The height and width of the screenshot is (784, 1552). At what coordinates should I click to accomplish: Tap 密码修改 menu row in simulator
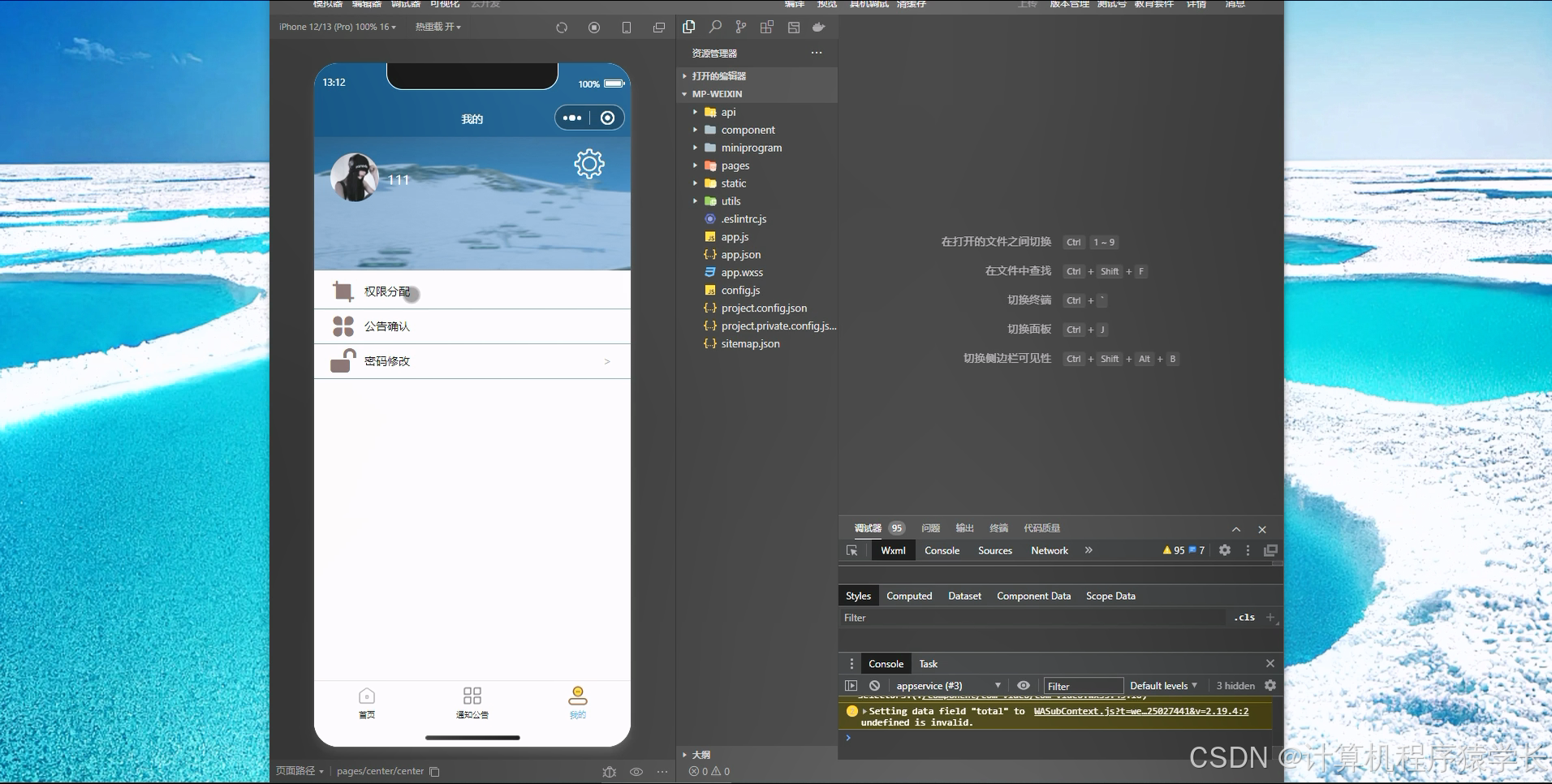click(x=472, y=361)
